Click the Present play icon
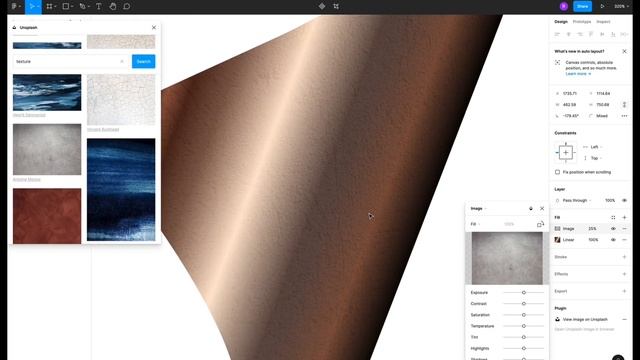 (x=602, y=6)
